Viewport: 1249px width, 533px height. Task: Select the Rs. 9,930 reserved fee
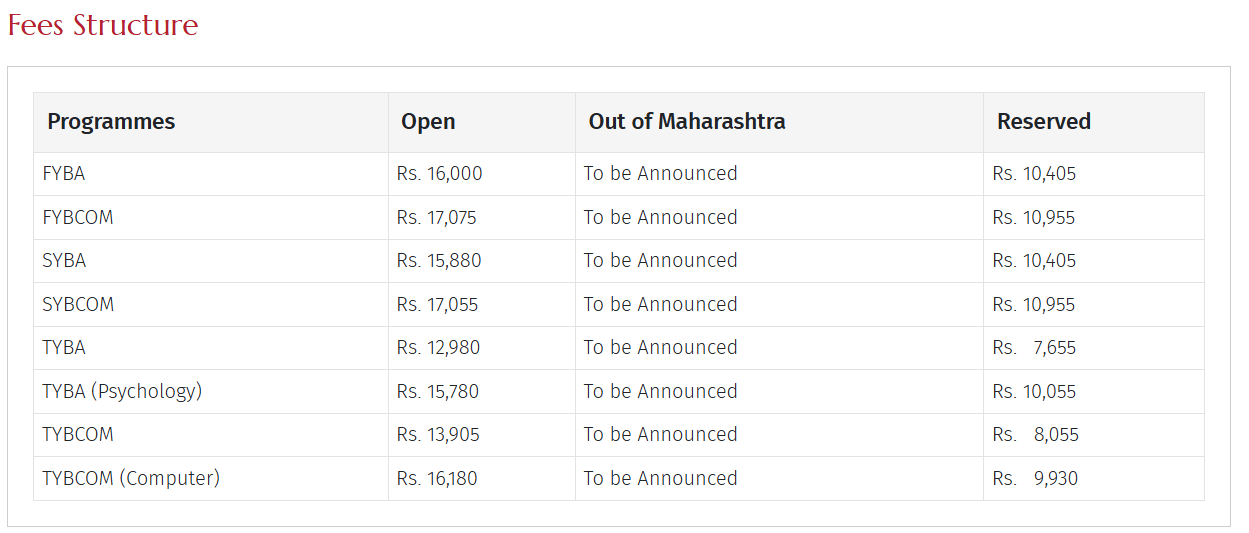click(x=1036, y=478)
